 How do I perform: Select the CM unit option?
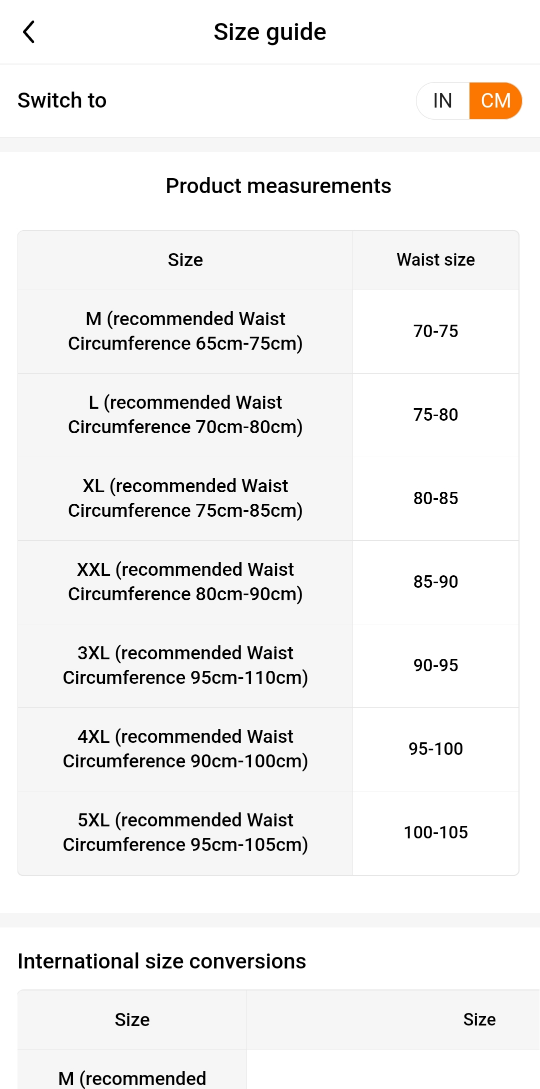coord(496,101)
